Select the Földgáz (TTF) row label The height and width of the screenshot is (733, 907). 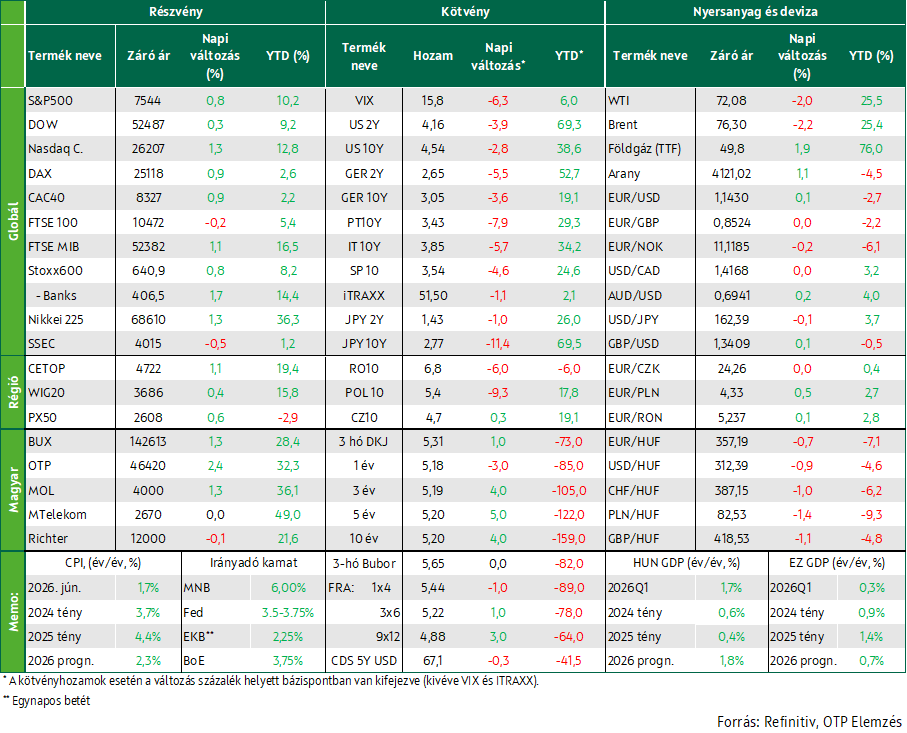click(644, 149)
